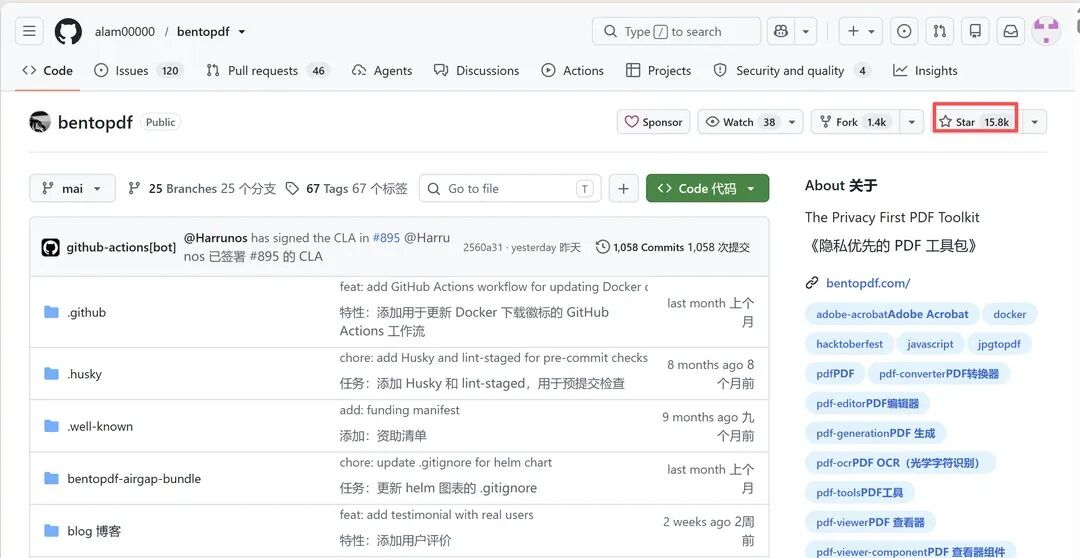Go to GitHub homepage via Octocat logo
The height and width of the screenshot is (558, 1080).
pyautogui.click(x=68, y=32)
